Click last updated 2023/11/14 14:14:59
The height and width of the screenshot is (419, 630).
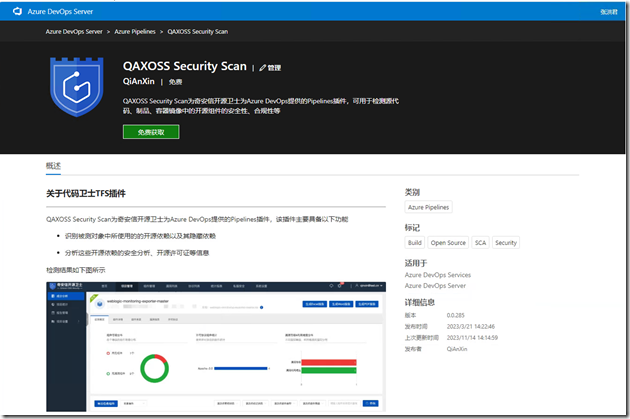(472, 338)
